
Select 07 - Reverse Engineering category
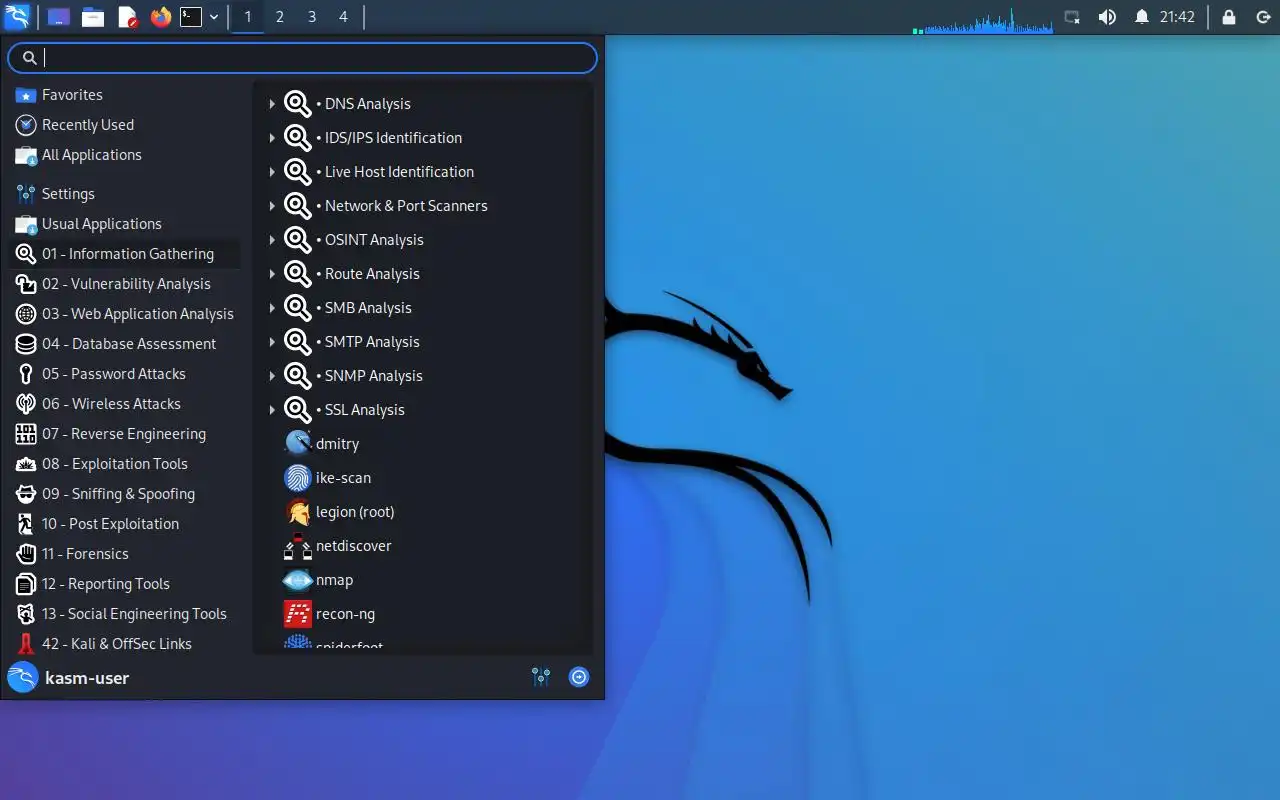[x=125, y=434]
